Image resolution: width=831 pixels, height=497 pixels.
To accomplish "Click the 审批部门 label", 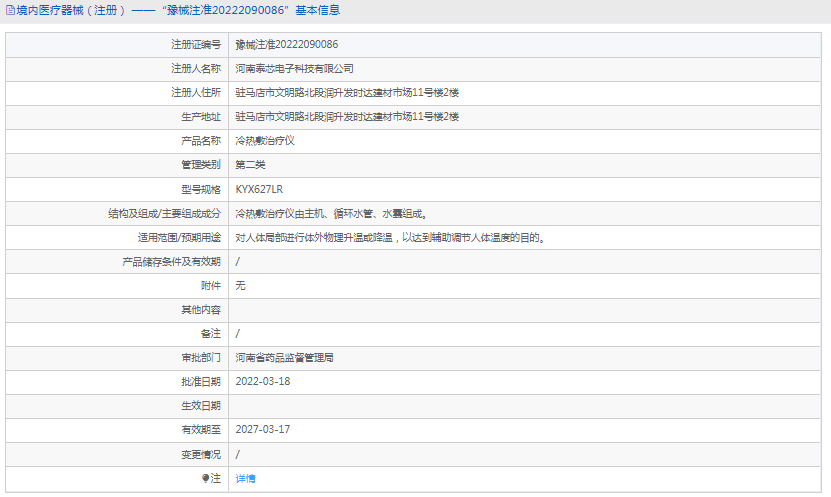I will point(201,358).
